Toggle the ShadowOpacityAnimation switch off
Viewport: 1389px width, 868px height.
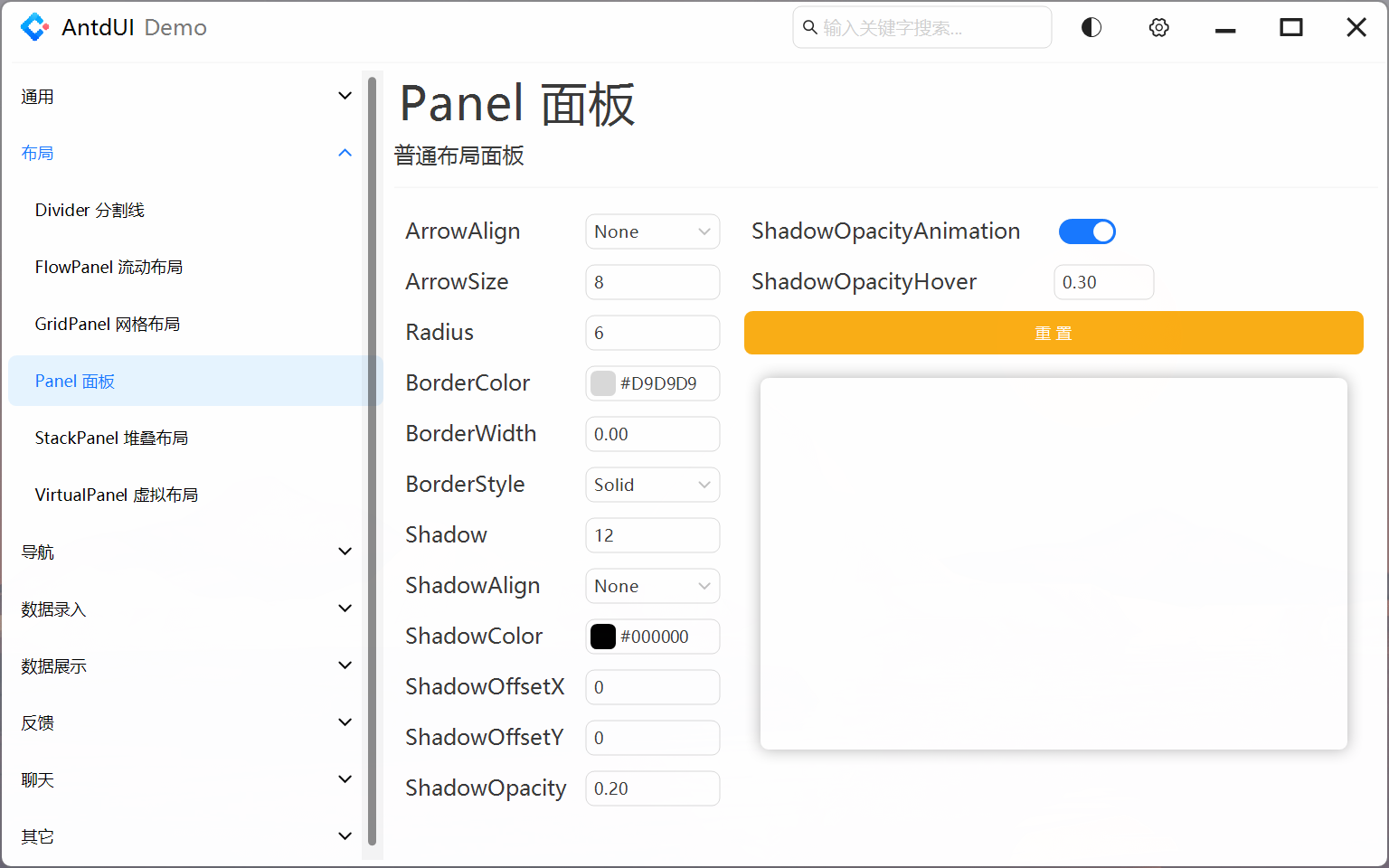pos(1087,231)
